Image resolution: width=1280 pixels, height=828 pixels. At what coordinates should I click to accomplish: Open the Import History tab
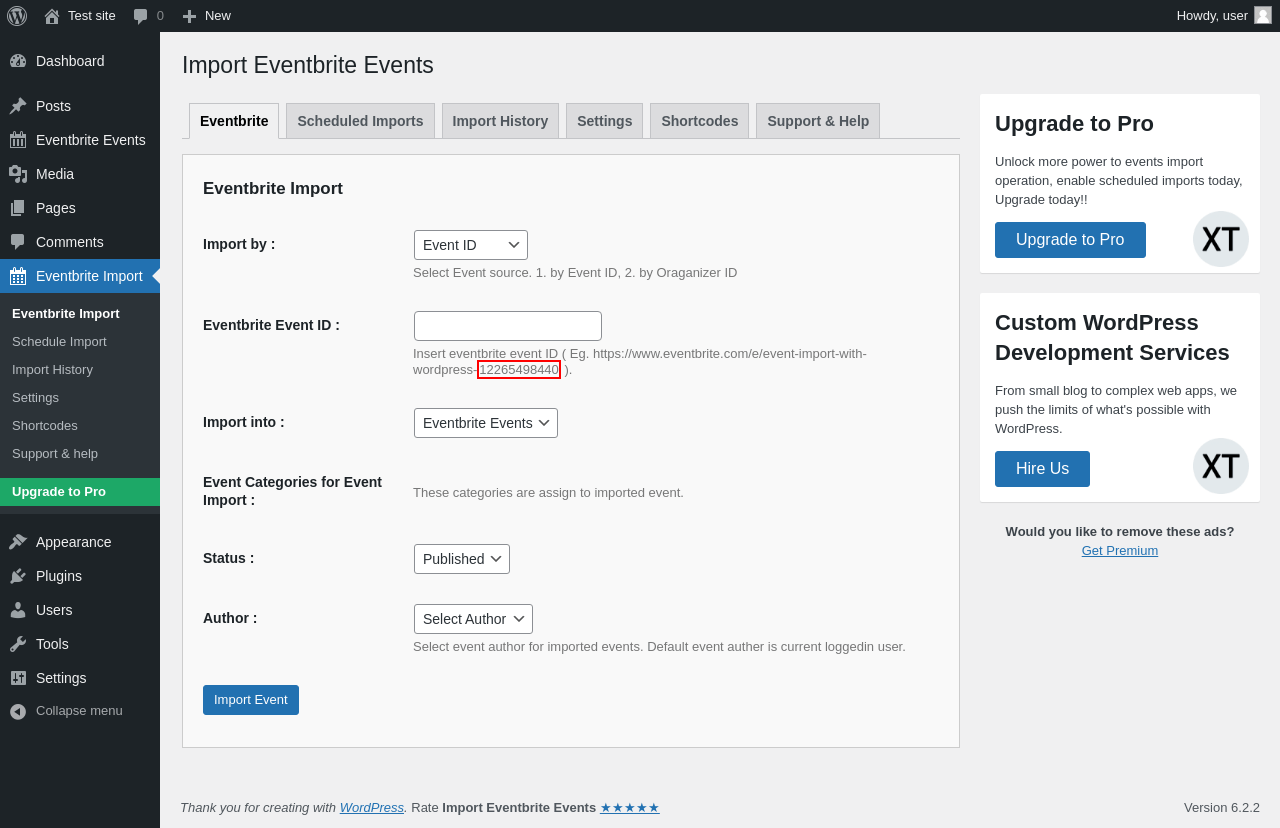coord(500,121)
